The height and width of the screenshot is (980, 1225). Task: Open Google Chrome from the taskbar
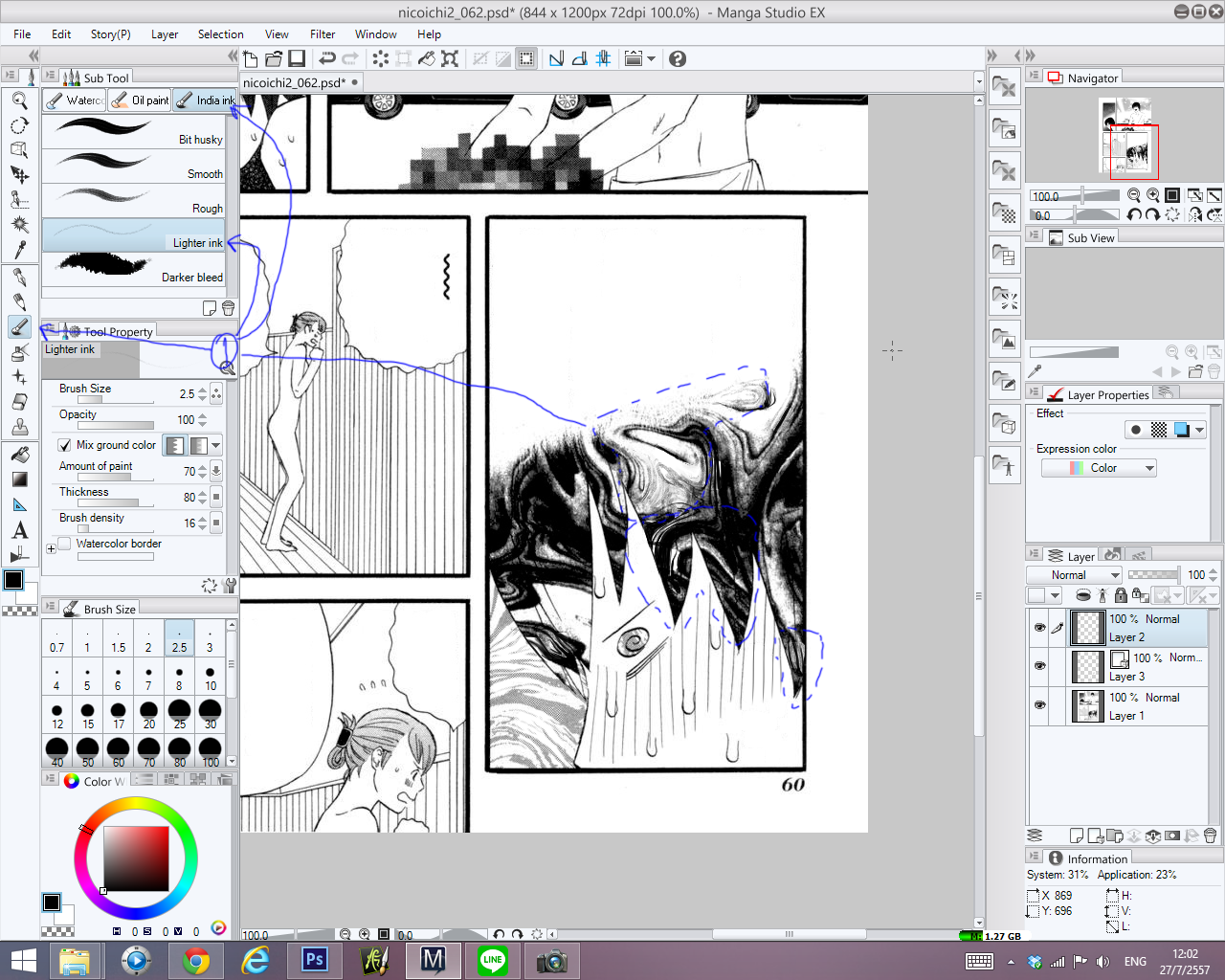[196, 960]
